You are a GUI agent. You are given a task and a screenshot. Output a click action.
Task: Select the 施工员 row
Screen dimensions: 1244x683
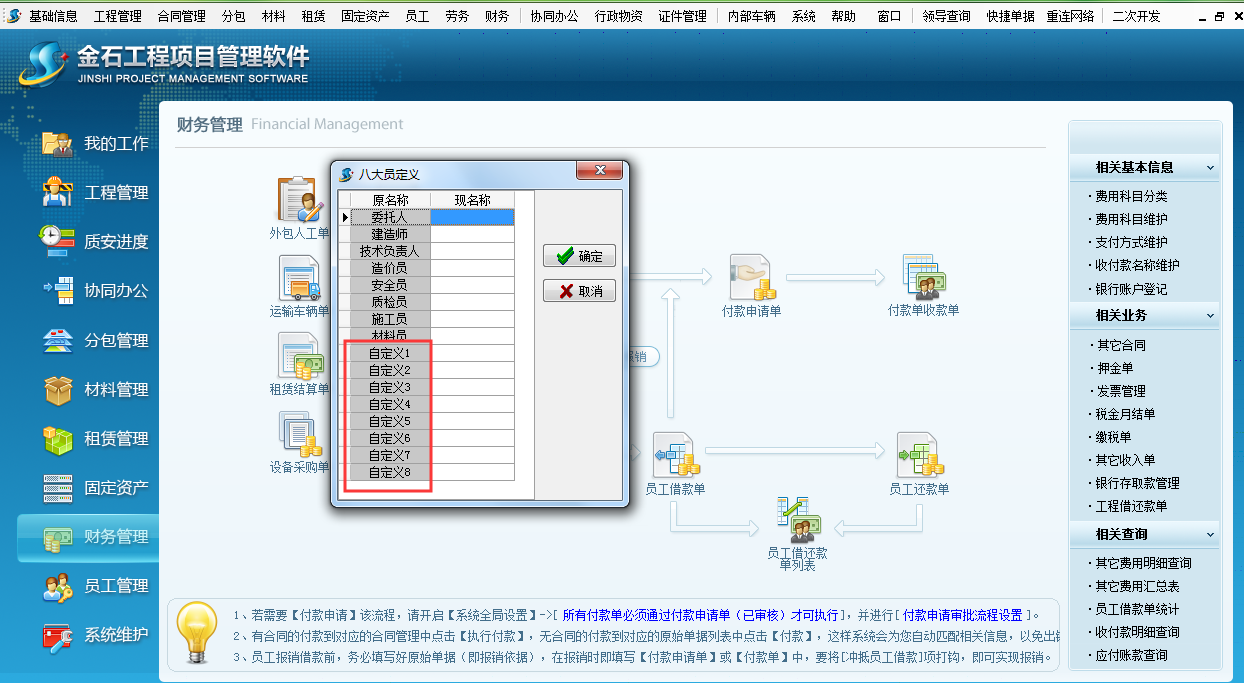click(390, 319)
